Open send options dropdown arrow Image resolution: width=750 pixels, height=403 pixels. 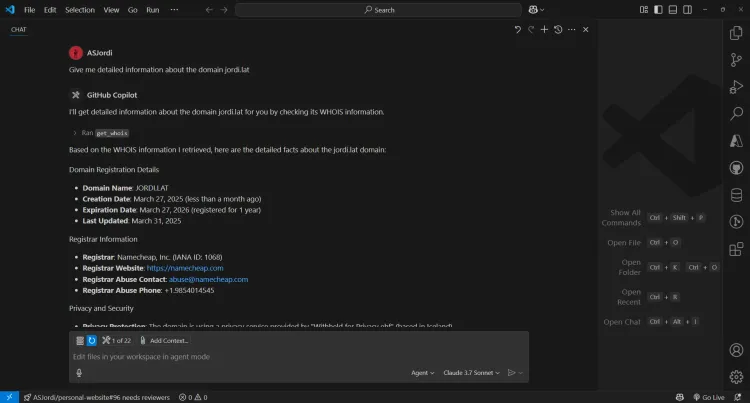point(520,373)
